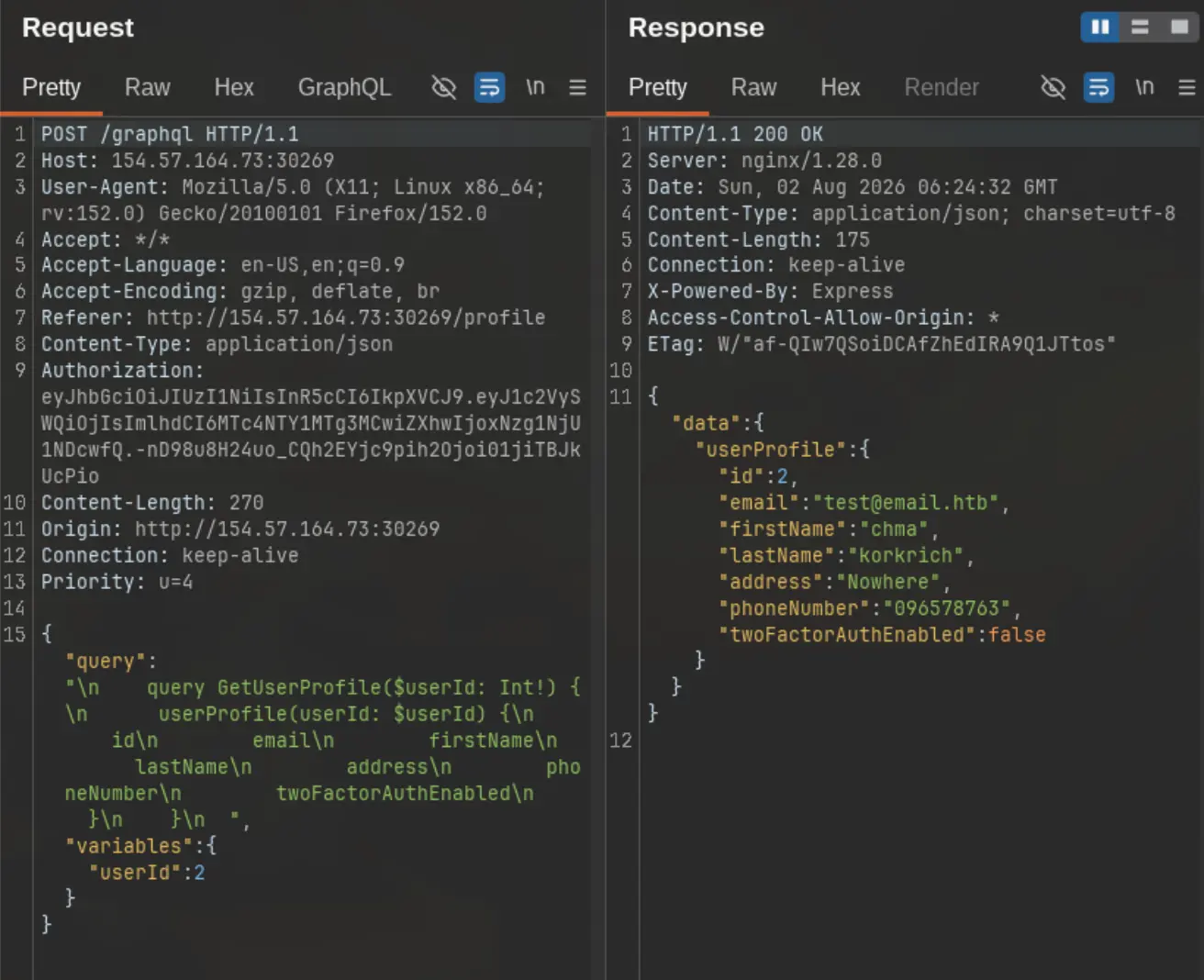Toggle hide non-printable characters icon in Request panel
Image resolution: width=1204 pixels, height=980 pixels.
444,87
